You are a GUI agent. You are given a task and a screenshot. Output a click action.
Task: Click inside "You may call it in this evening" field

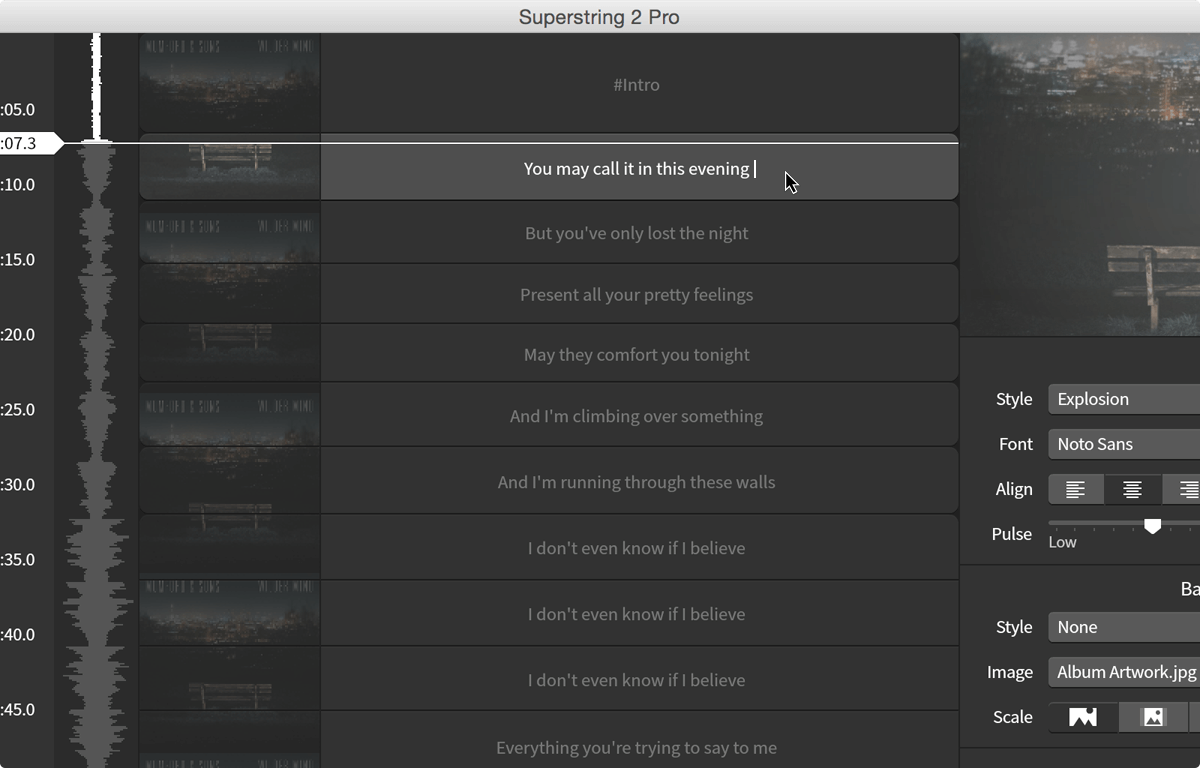(x=639, y=168)
